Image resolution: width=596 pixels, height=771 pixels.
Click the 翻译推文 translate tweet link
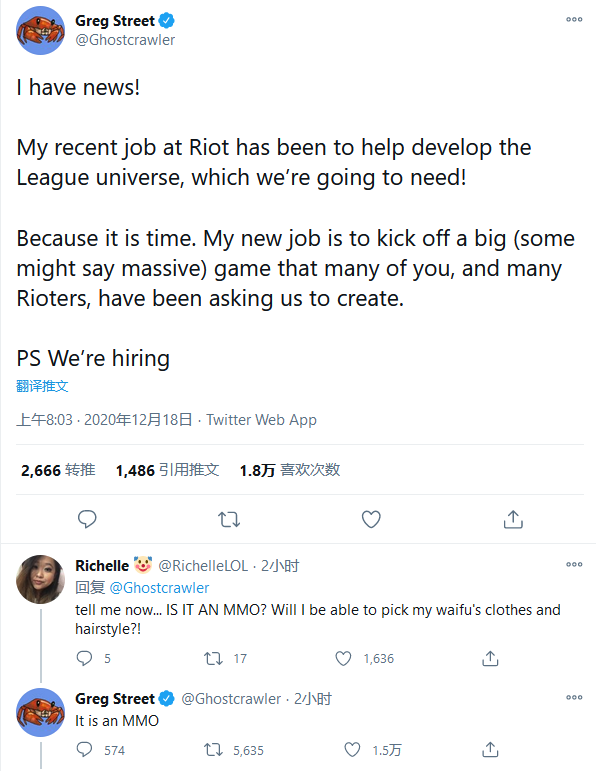(x=42, y=386)
